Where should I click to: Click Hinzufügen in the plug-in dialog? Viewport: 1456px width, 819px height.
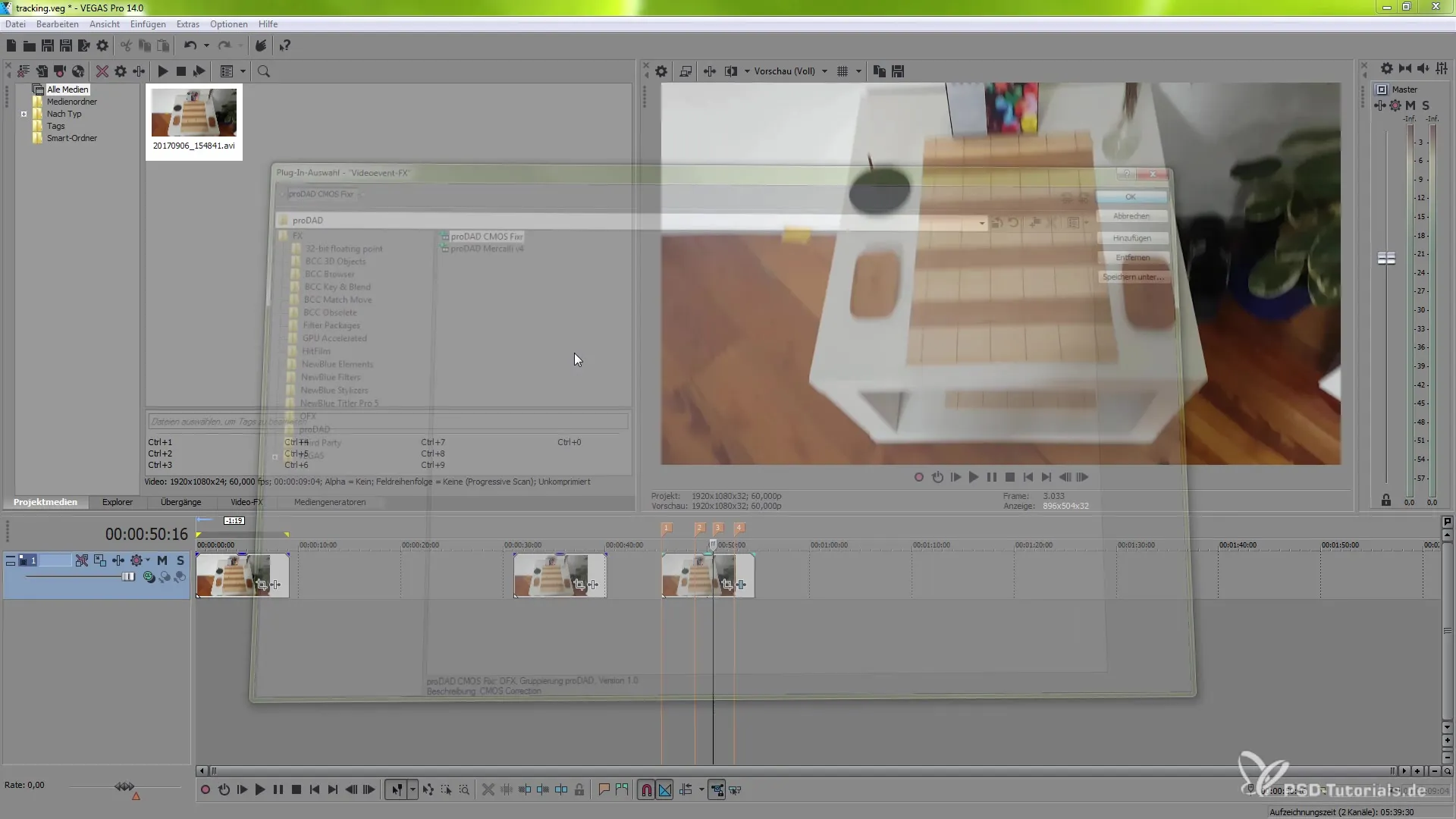point(1132,238)
